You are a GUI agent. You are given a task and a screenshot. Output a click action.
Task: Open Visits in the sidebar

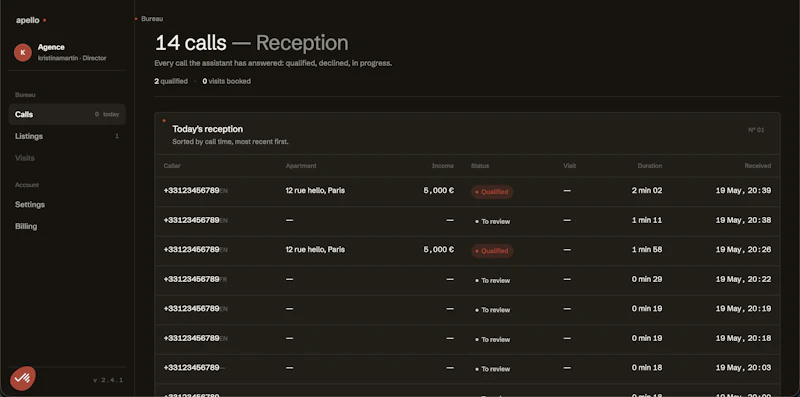coord(24,158)
